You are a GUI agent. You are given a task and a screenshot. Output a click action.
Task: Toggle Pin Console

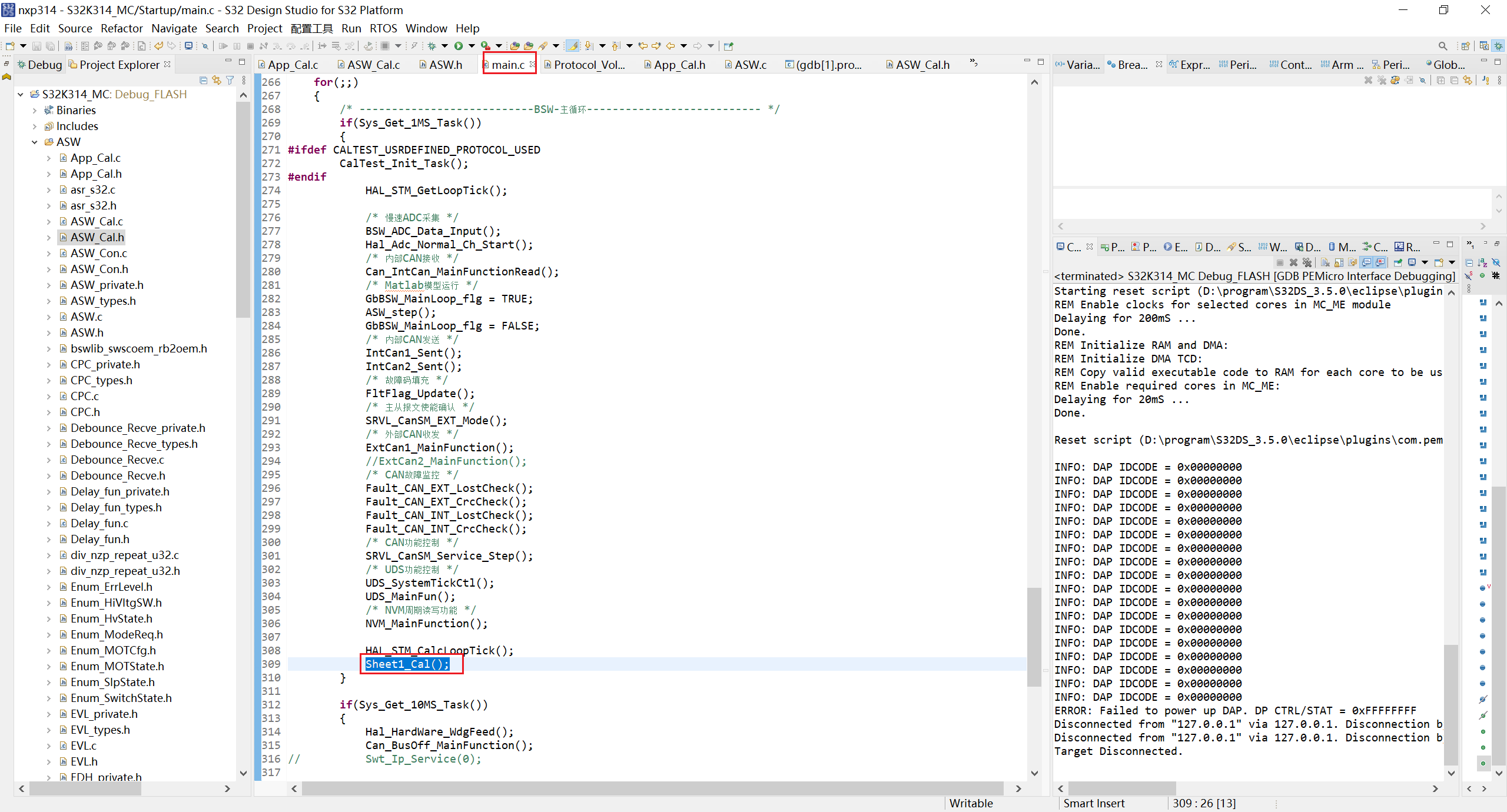click(1398, 262)
